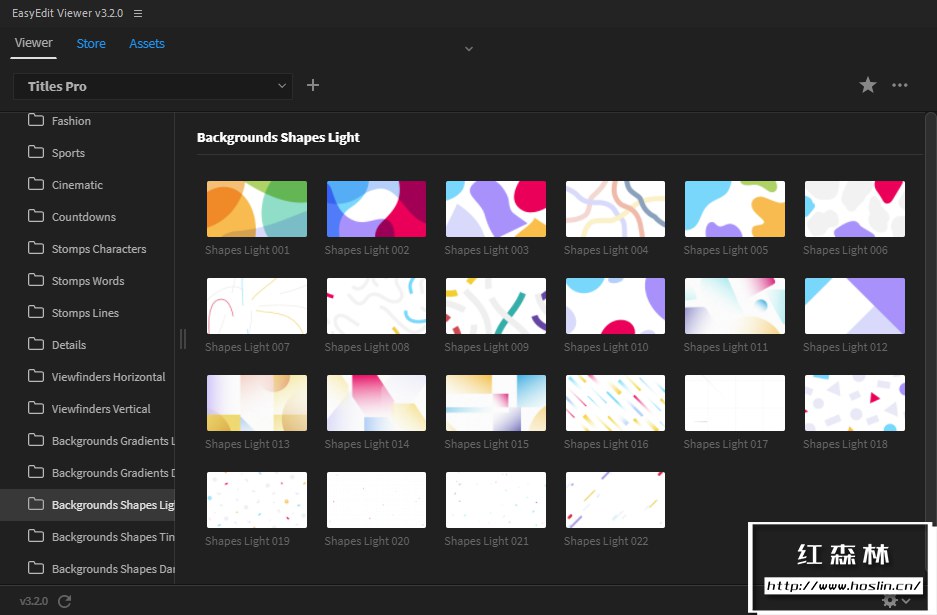
Task: Select the Shapes Light 020 thumbnail
Action: (x=376, y=500)
